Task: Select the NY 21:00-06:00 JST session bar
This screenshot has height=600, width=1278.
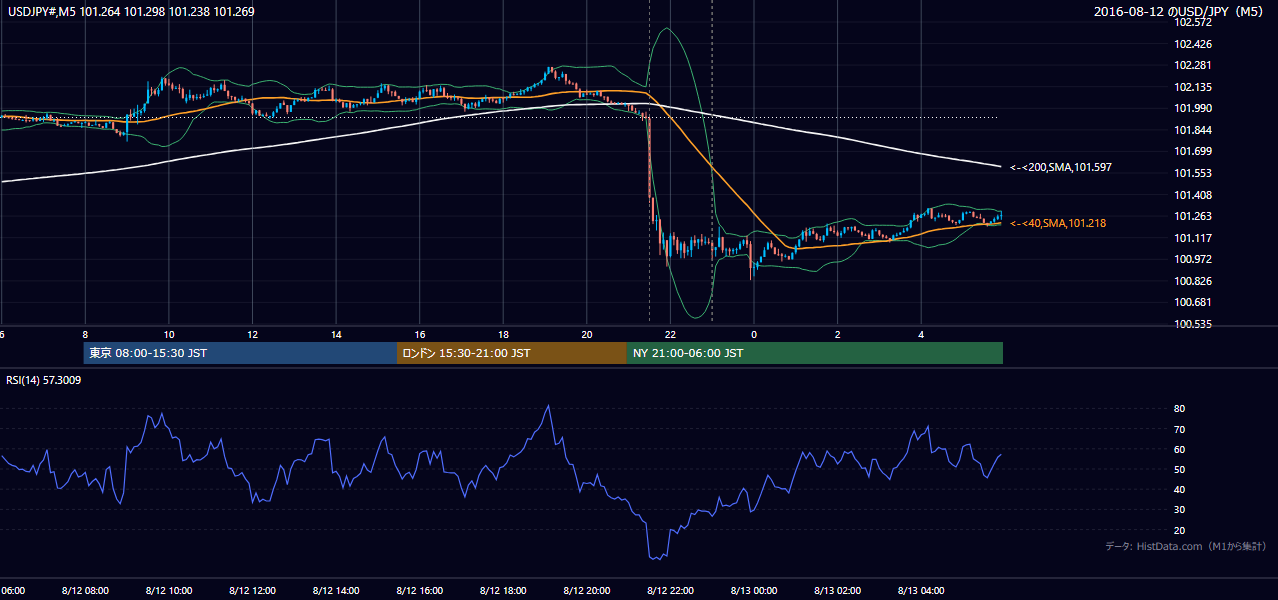Action: 815,353
